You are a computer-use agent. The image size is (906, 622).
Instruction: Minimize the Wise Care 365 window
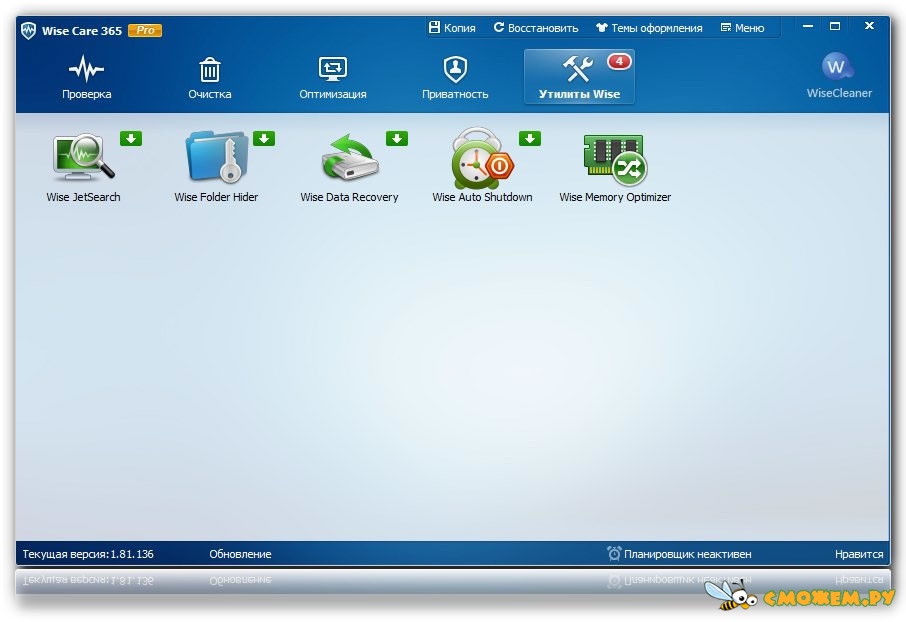808,26
